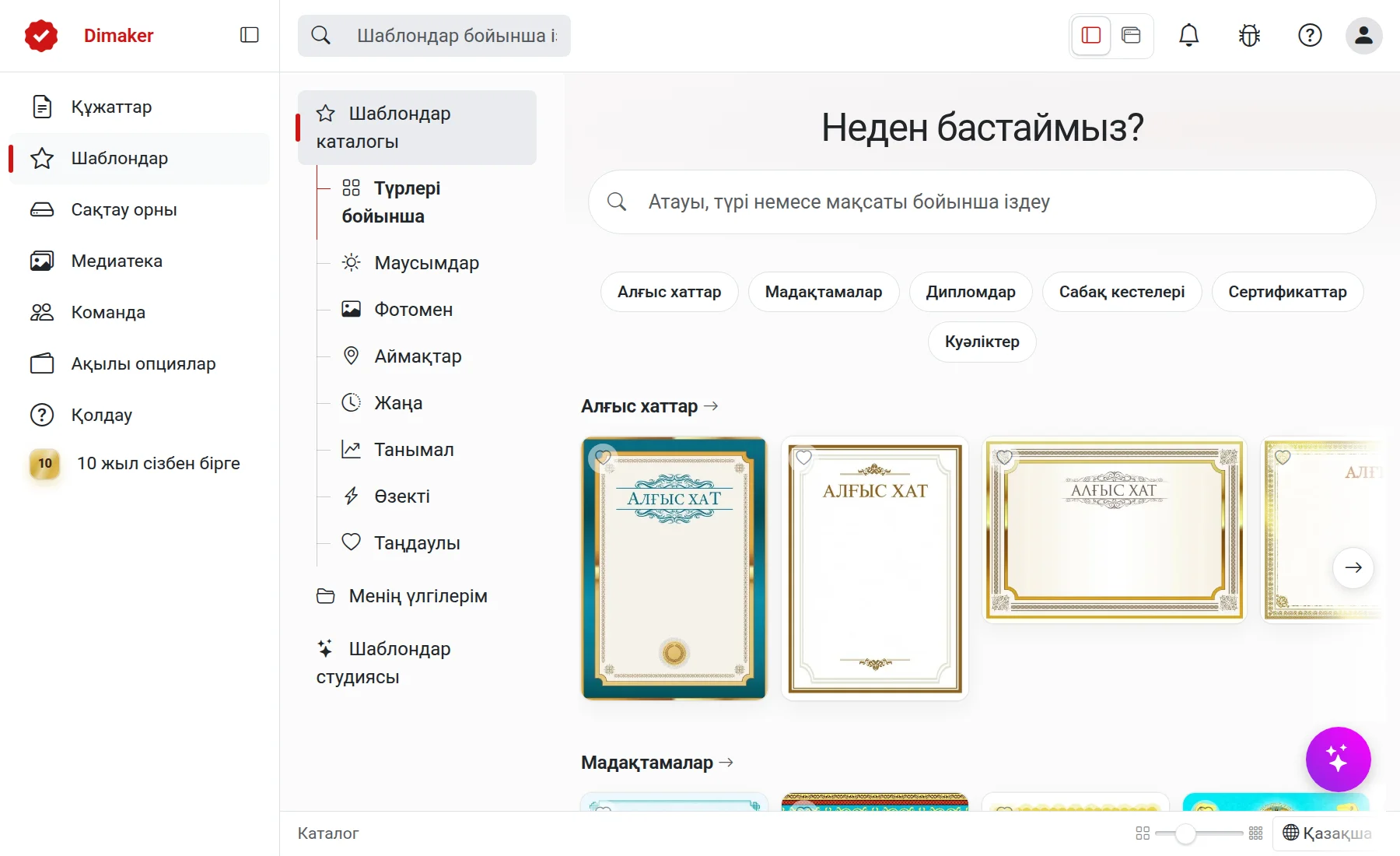Image resolution: width=1400 pixels, height=856 pixels.
Task: Filter by Сабақ кестелері chip
Action: coord(1122,292)
